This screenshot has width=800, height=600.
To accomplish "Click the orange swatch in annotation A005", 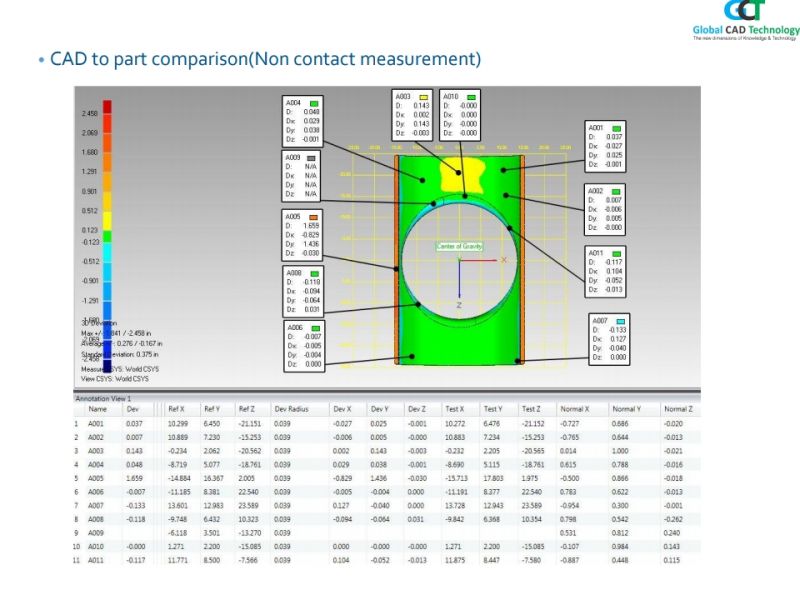I will [x=314, y=217].
